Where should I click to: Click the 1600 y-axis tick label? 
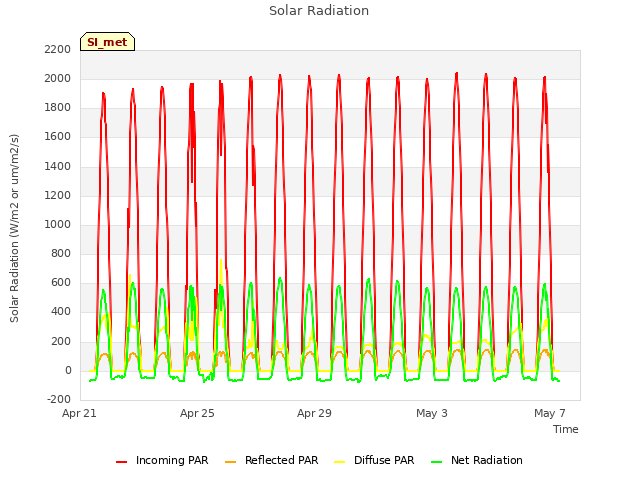point(58,136)
